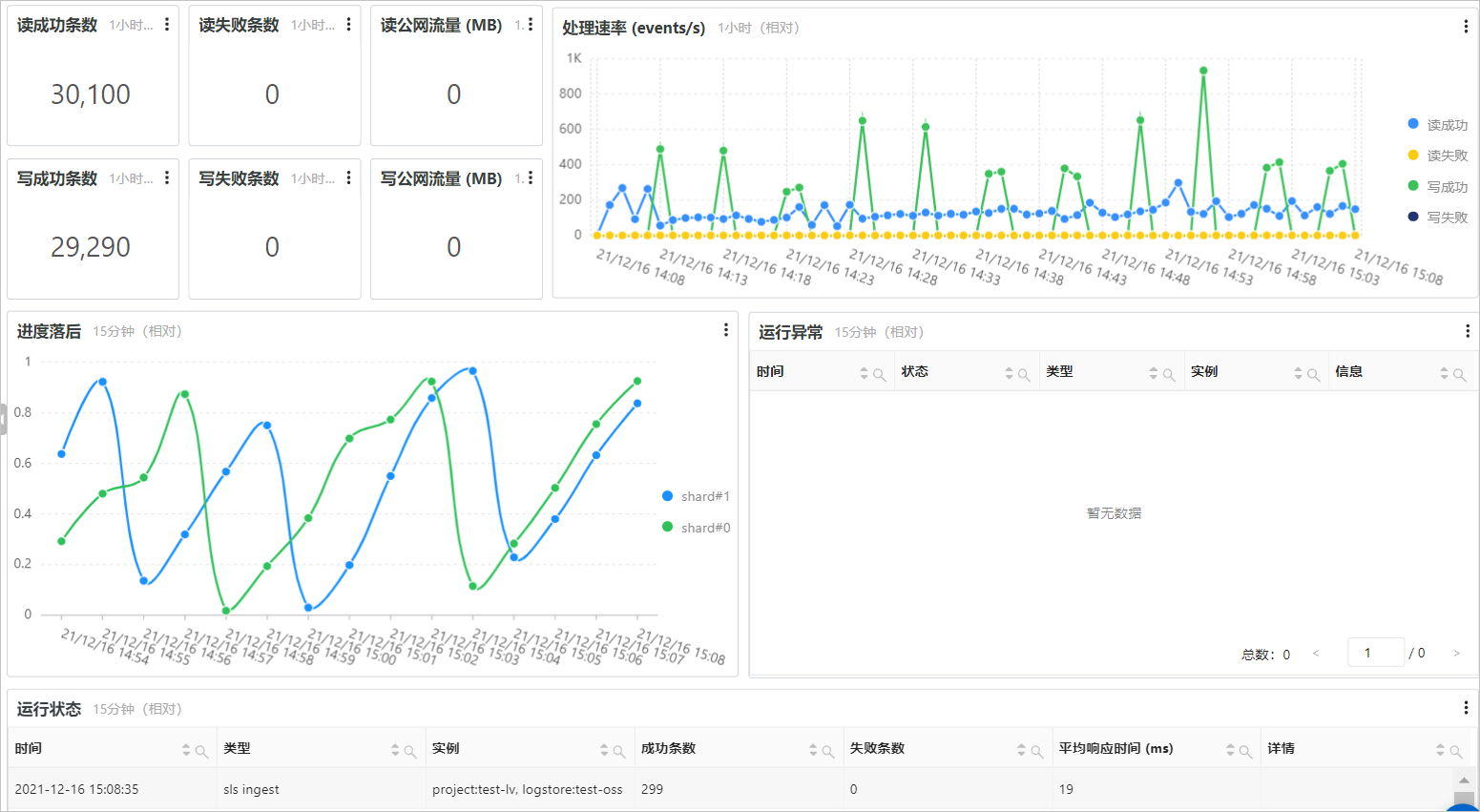Toggle the 写成功 series in the legend
This screenshot has height=812, width=1480.
click(1437, 187)
